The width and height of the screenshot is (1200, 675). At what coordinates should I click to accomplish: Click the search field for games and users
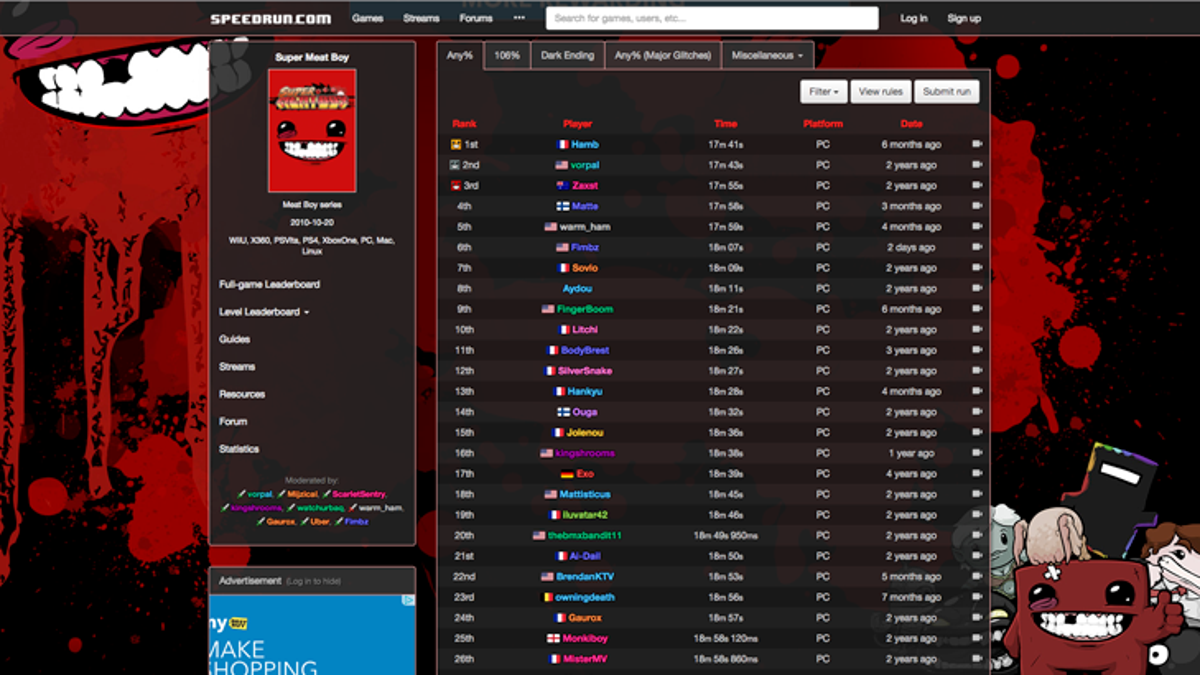pyautogui.click(x=713, y=18)
